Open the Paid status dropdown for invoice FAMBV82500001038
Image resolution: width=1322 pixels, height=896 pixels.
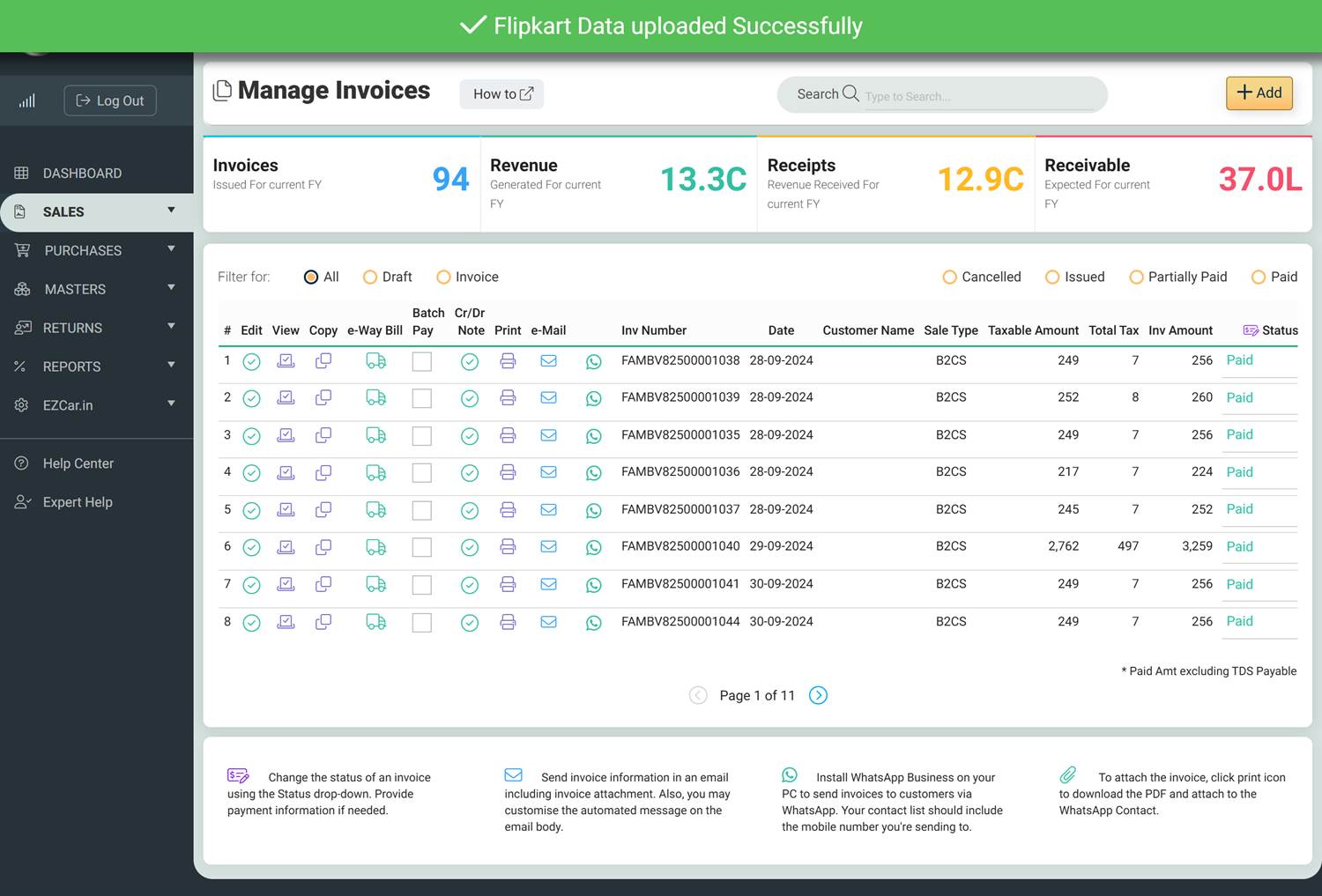[1239, 360]
